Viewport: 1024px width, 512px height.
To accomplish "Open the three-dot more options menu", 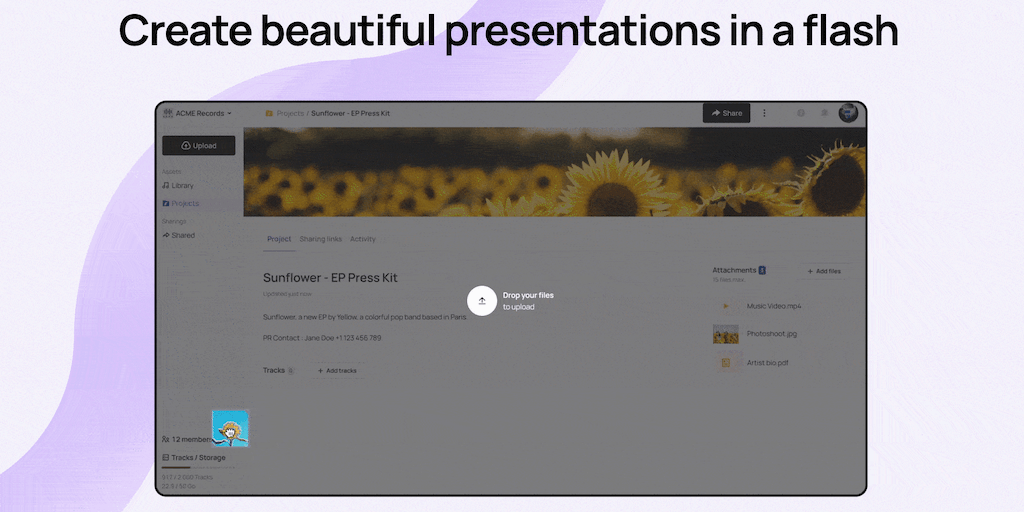I will 765,114.
